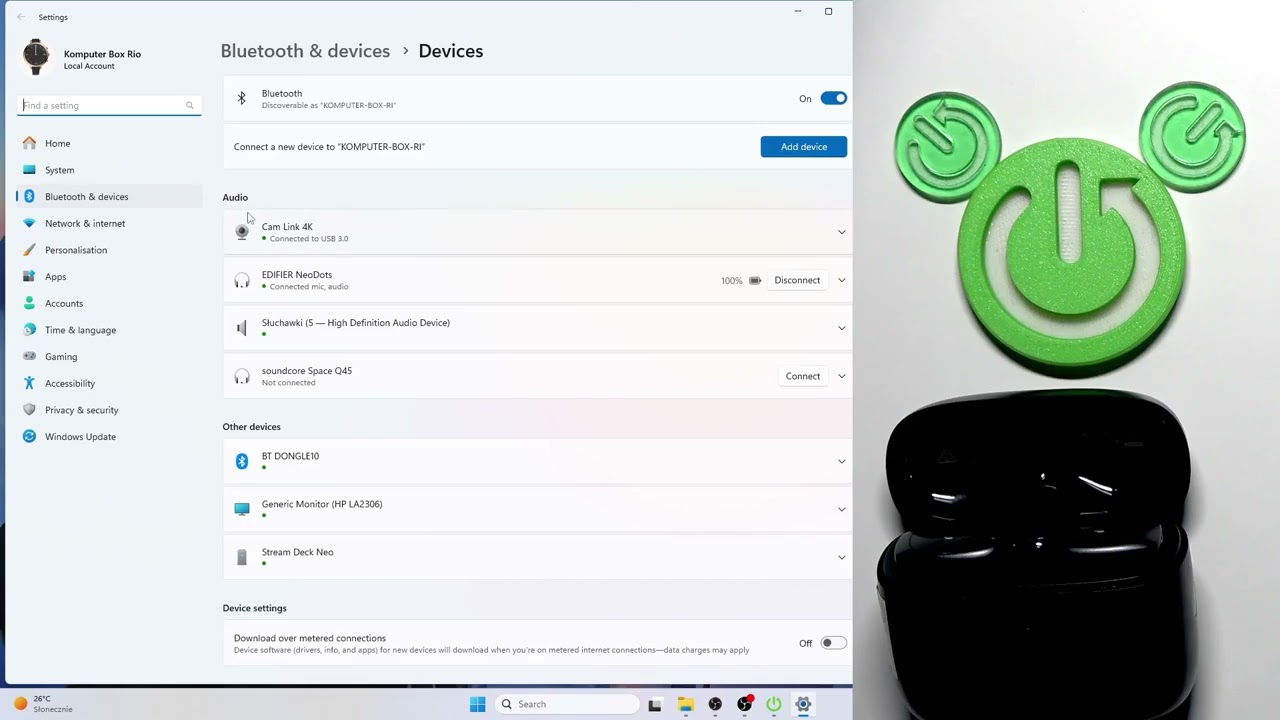Screen dimensions: 1280x720
Task: Click the EDIFIER NeoDots headphones icon
Action: click(241, 281)
